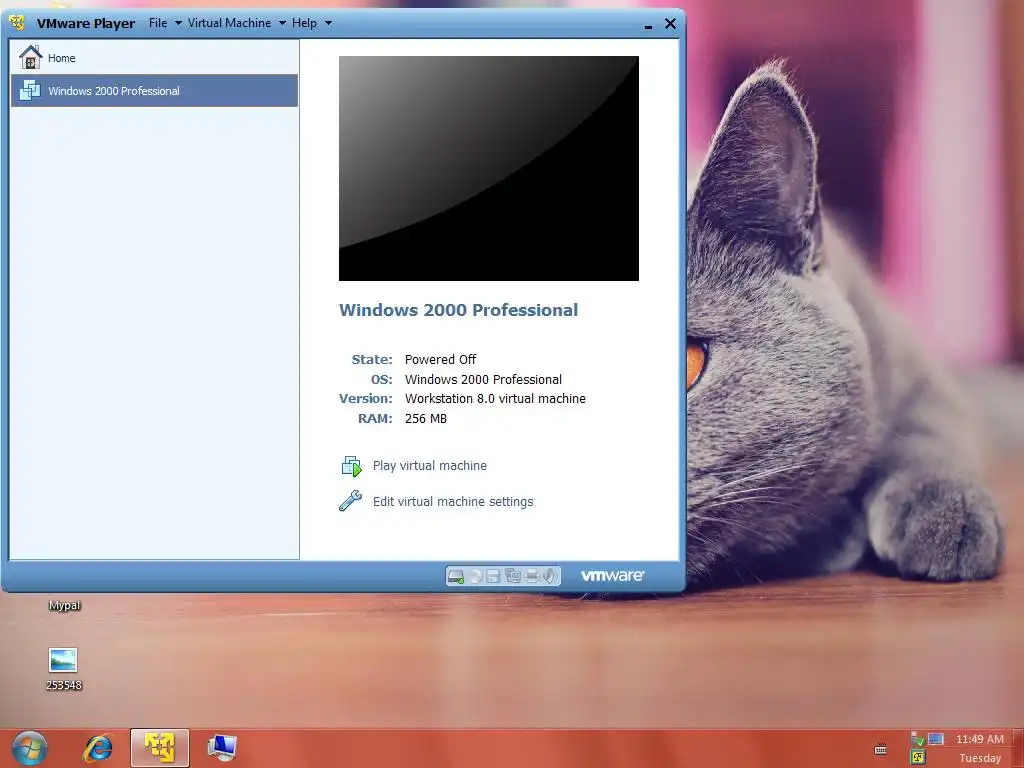
Task: Click the sound card device status icon
Action: click(x=550, y=575)
